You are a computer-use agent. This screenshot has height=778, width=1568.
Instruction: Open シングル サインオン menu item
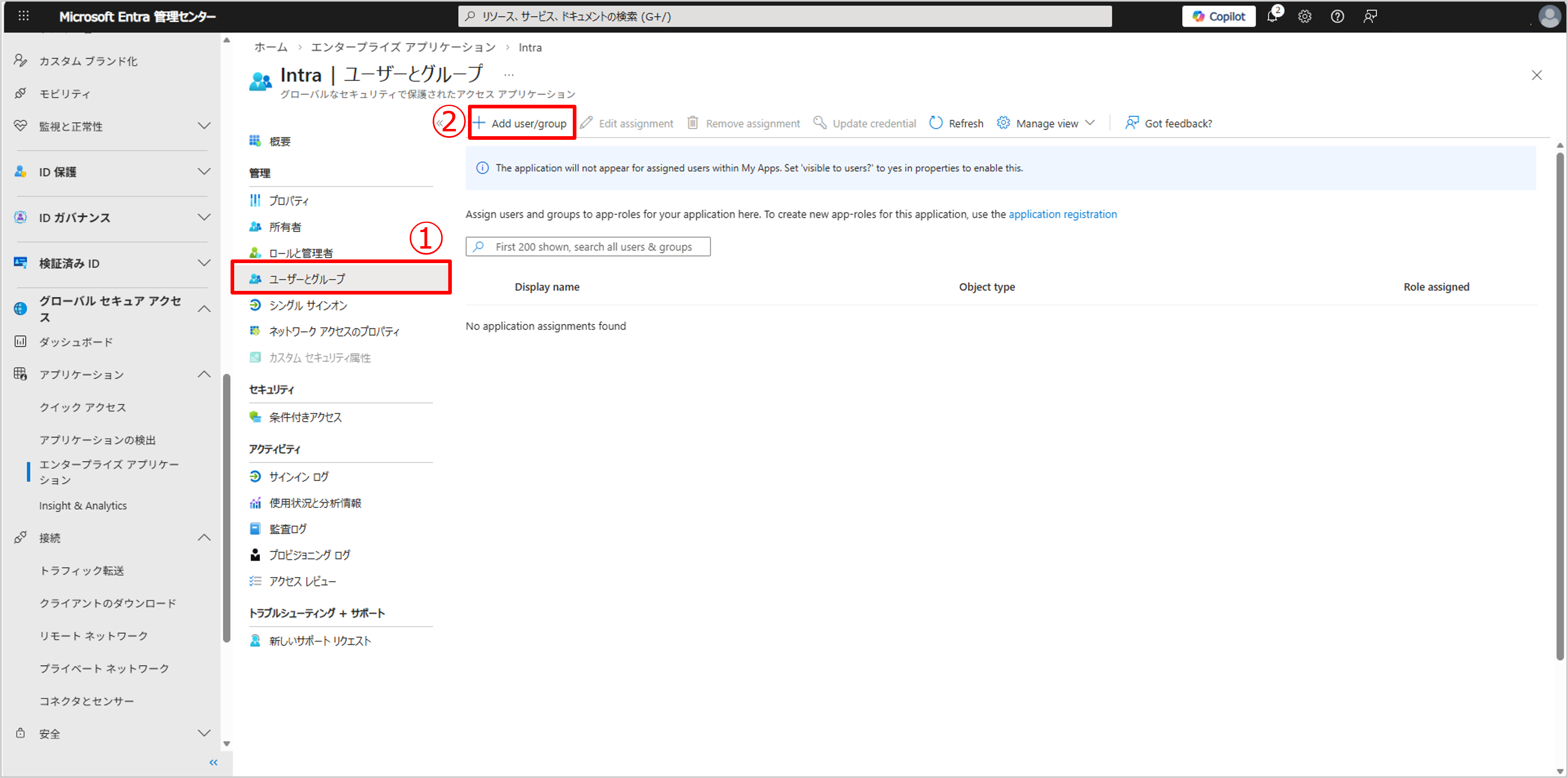point(308,305)
